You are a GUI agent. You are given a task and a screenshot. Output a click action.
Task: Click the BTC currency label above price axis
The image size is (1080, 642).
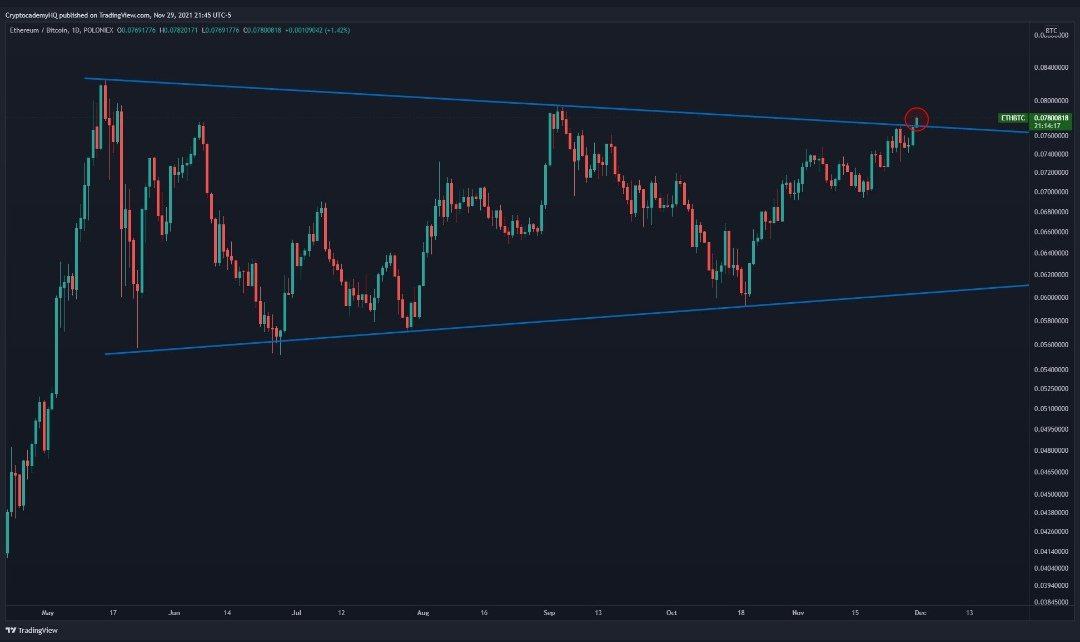pyautogui.click(x=1051, y=30)
